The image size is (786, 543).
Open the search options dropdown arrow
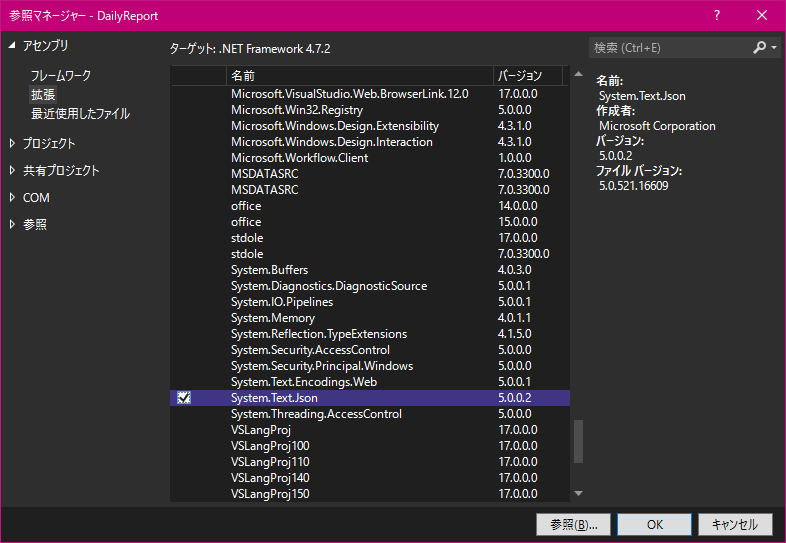click(774, 48)
